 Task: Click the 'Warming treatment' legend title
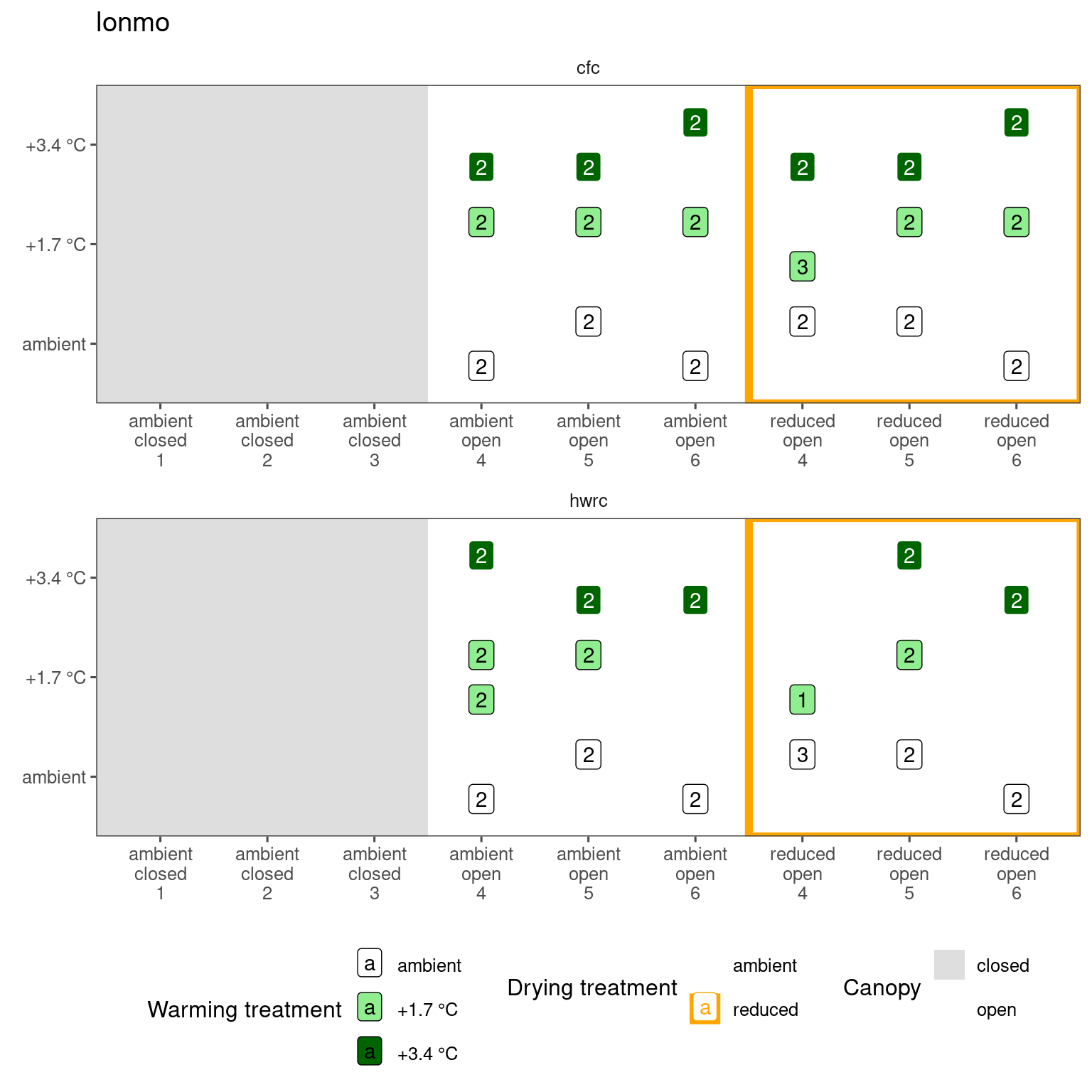(245, 1010)
